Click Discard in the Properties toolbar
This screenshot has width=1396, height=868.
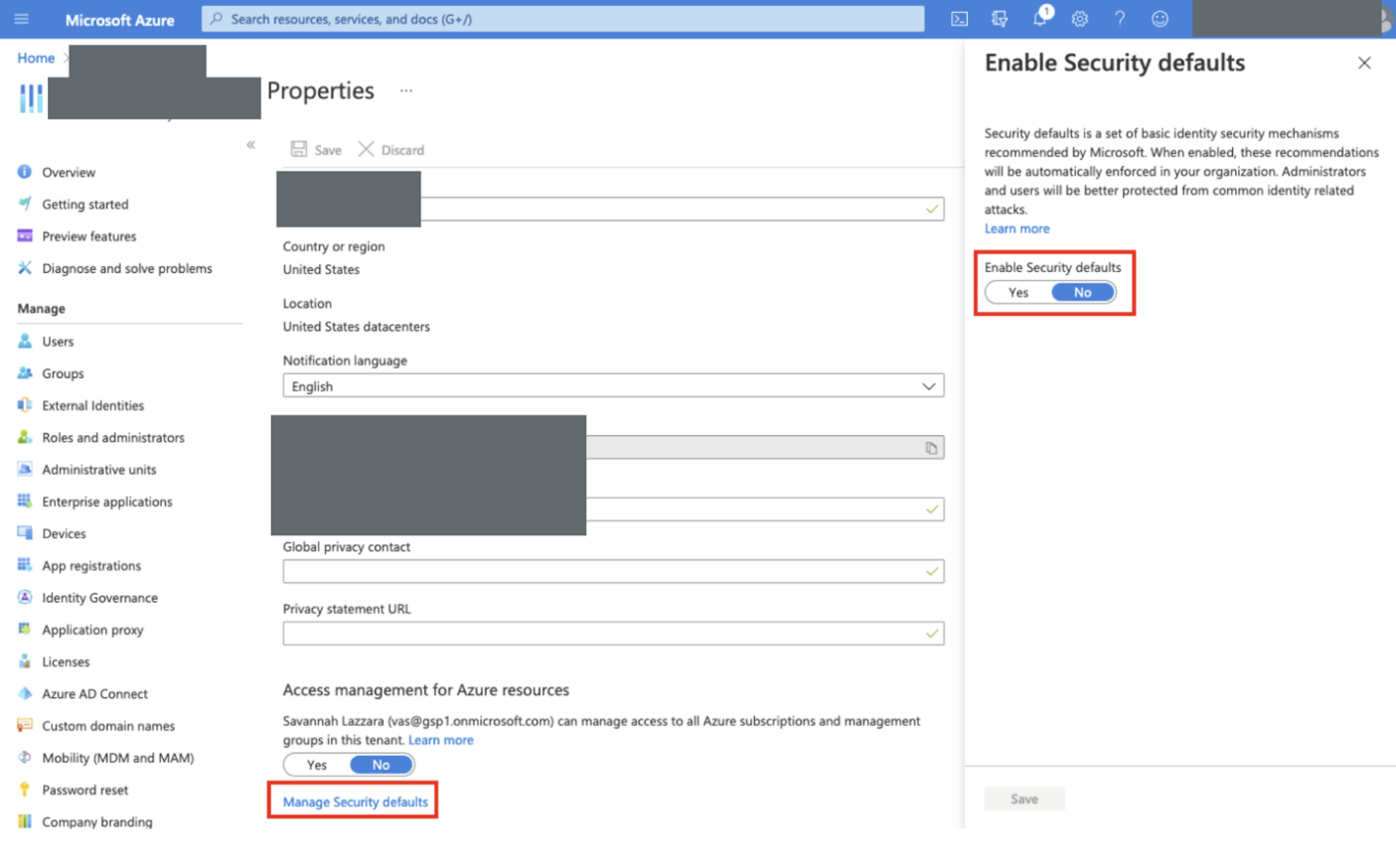pos(391,150)
